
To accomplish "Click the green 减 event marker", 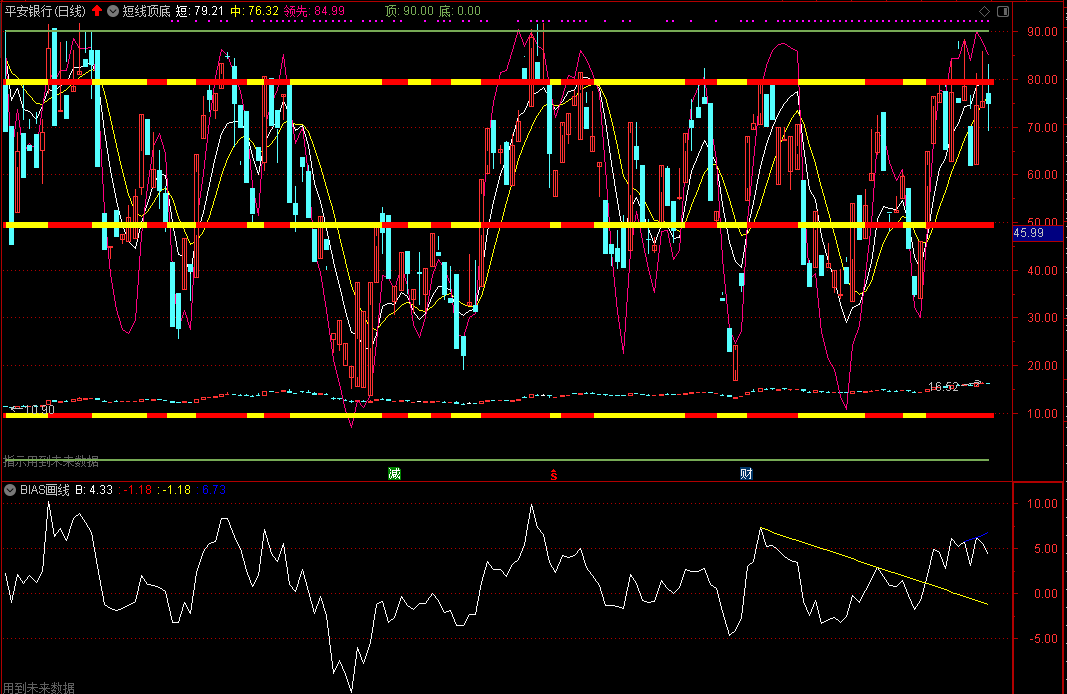I will click(394, 474).
